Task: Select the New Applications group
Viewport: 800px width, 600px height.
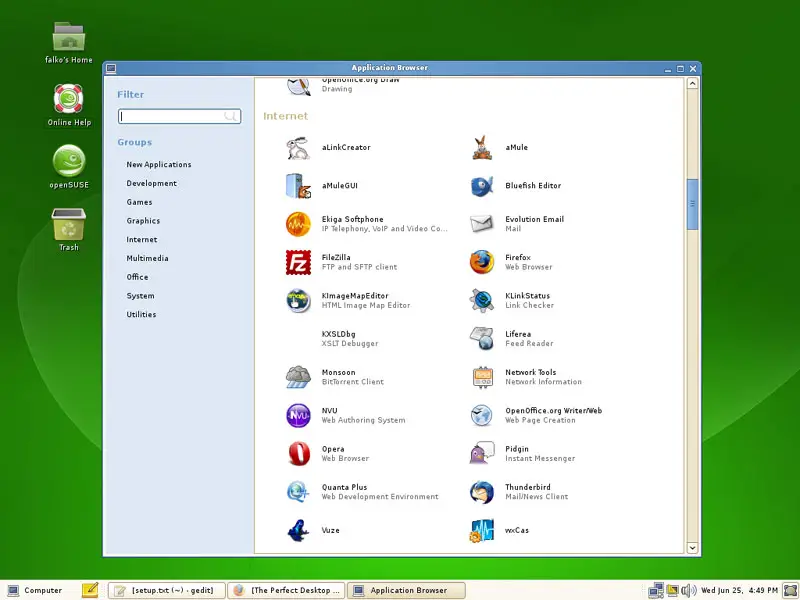Action: (159, 164)
